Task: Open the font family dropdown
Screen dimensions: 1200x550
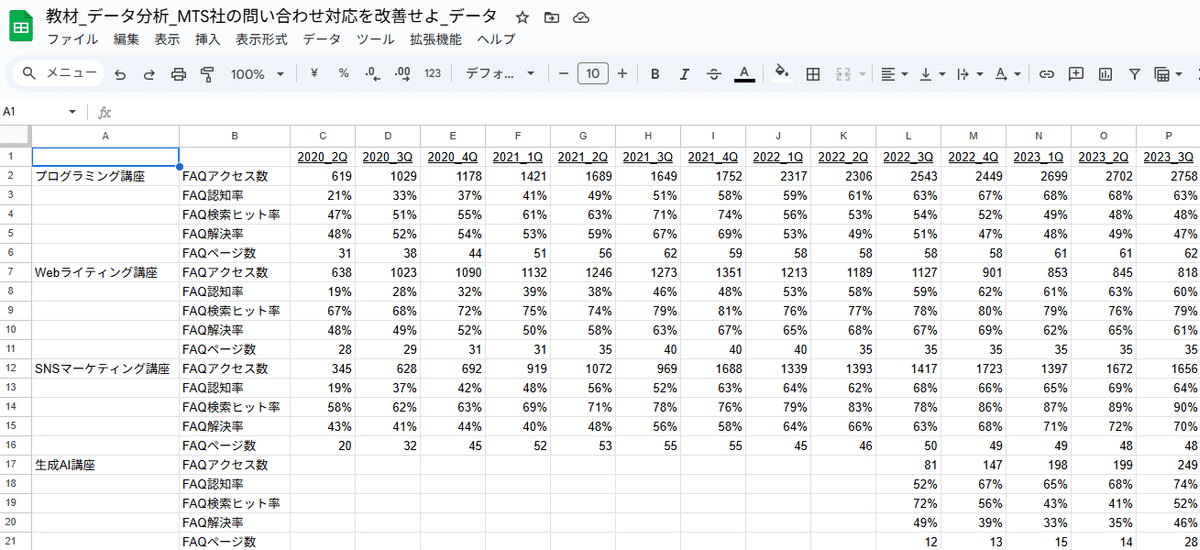Action: click(500, 74)
